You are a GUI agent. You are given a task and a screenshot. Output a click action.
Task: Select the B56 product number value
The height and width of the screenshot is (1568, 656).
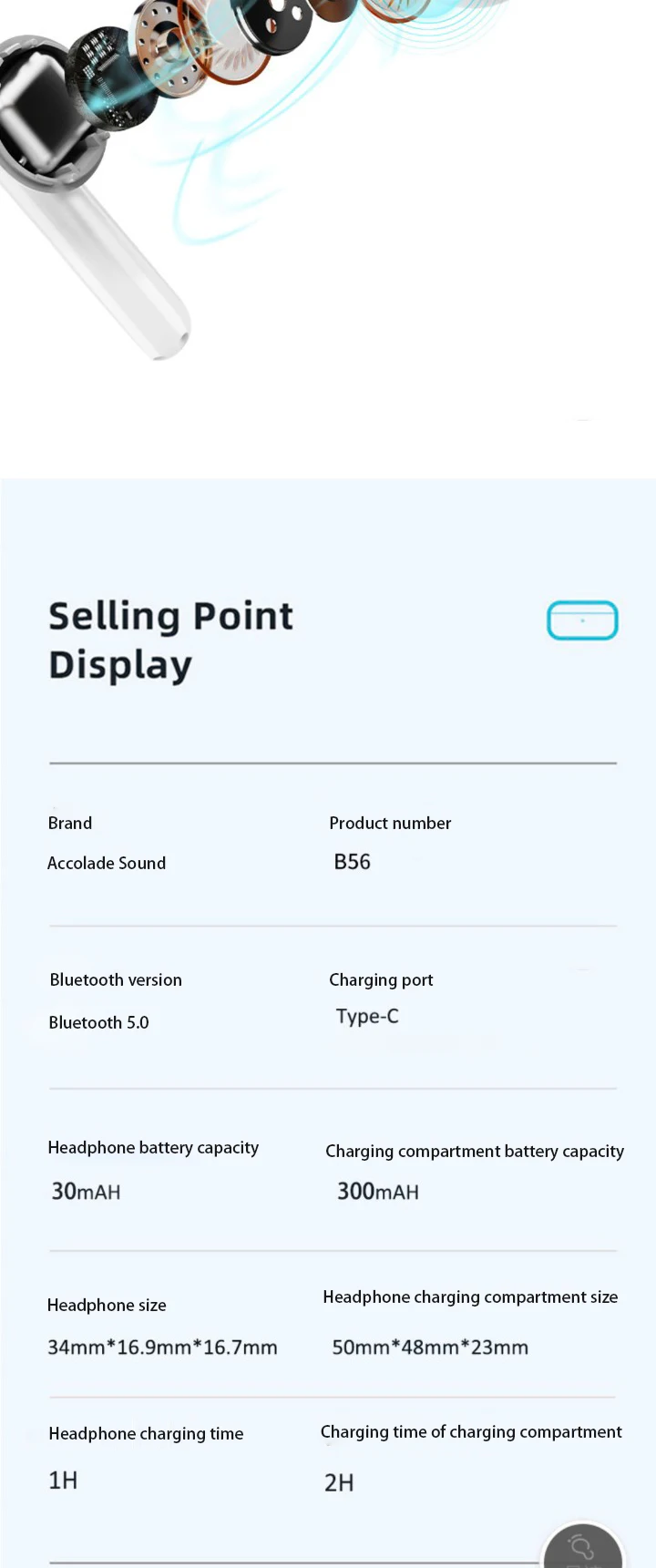[x=353, y=862]
